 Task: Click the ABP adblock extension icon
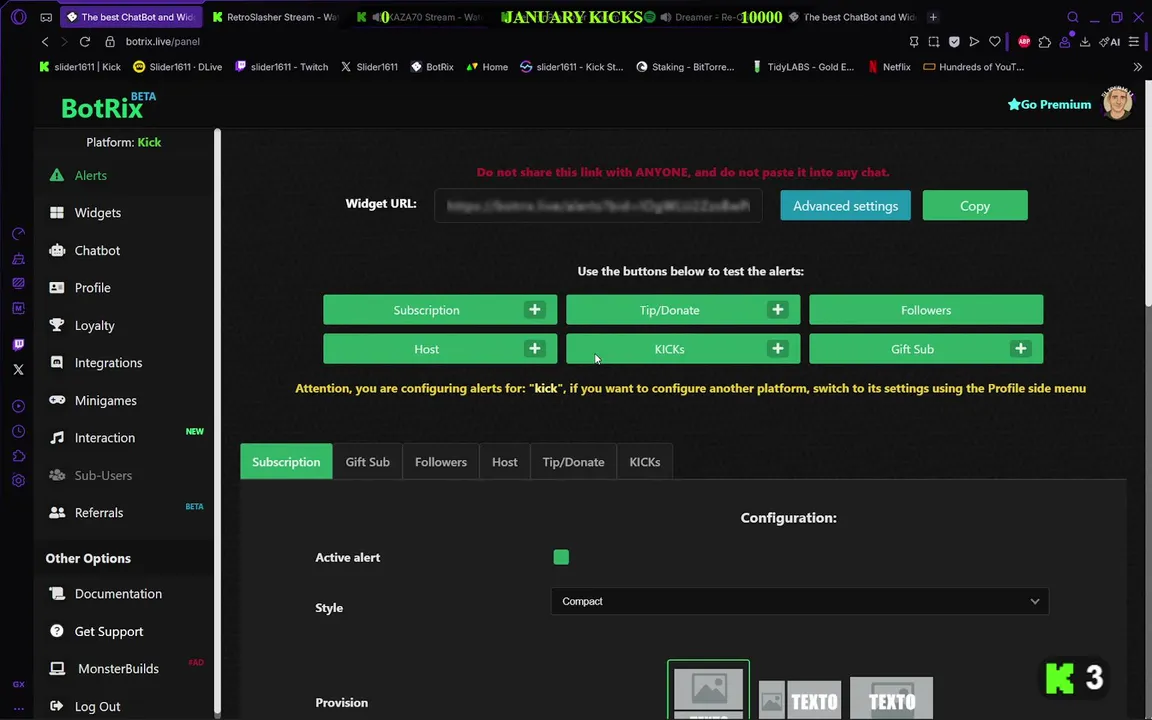coord(1023,42)
